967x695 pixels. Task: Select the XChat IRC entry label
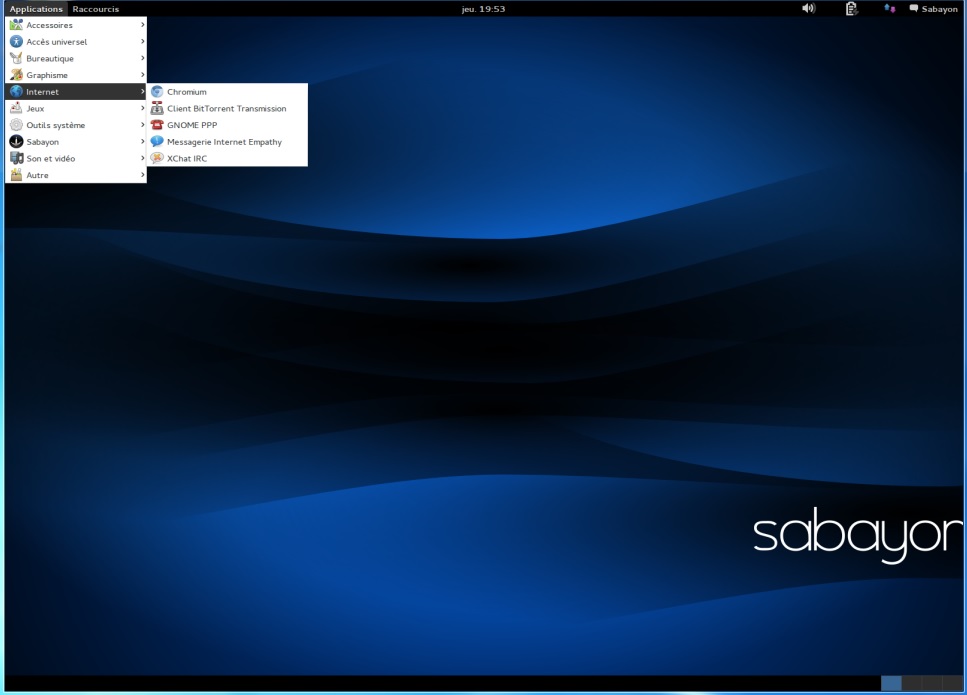point(187,158)
